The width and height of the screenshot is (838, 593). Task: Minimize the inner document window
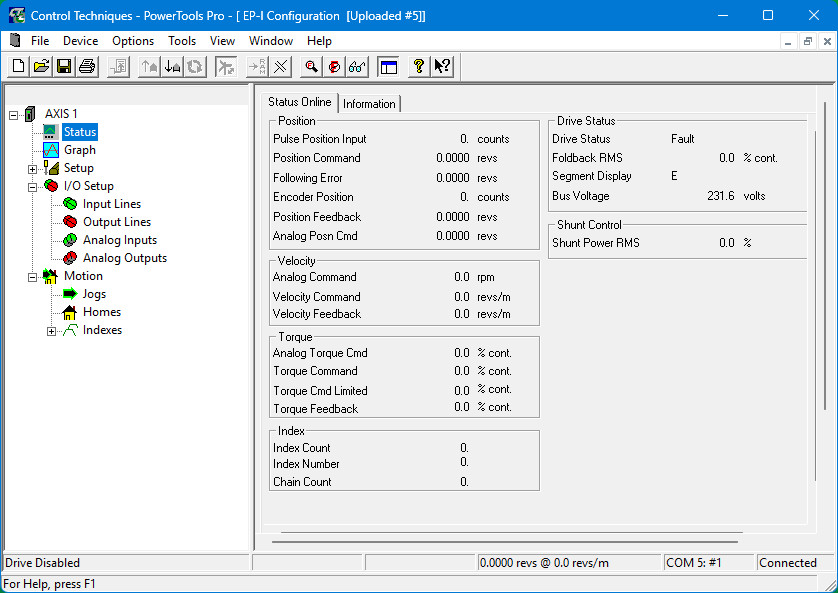(x=788, y=41)
